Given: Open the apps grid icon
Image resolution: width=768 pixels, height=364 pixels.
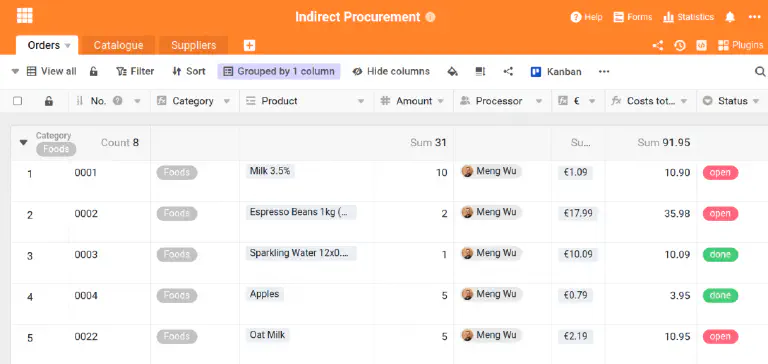Looking at the screenshot, I should [24, 16].
